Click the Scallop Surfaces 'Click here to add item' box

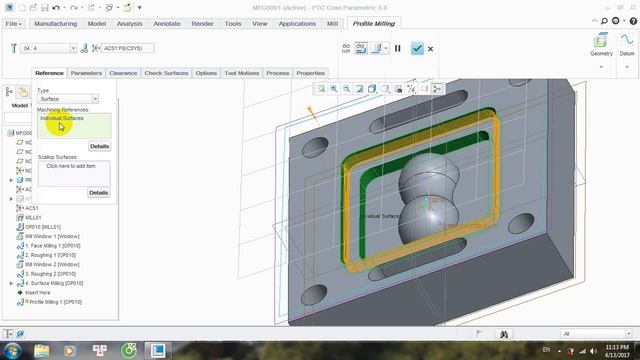point(74,173)
